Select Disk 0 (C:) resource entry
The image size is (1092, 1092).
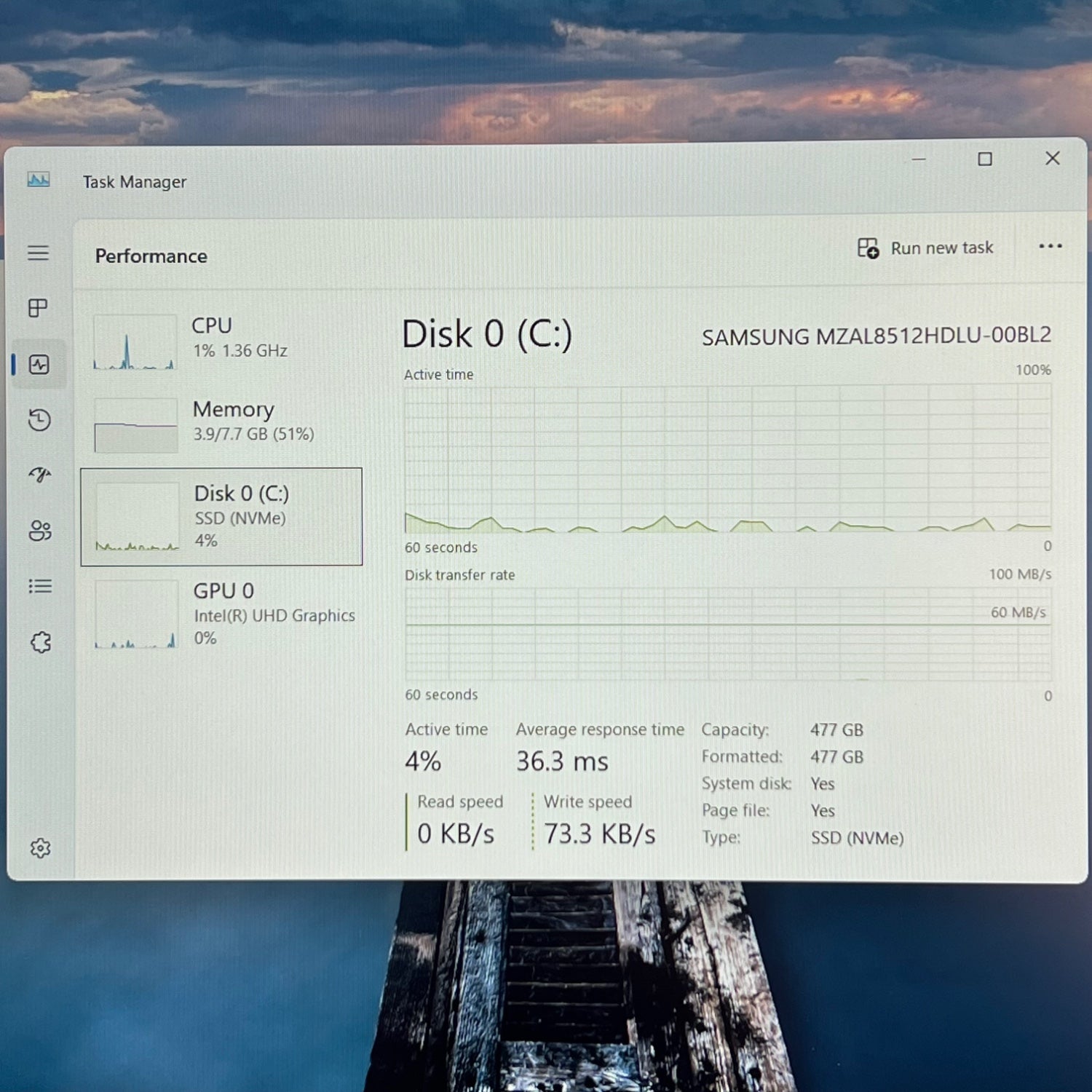coord(222,516)
